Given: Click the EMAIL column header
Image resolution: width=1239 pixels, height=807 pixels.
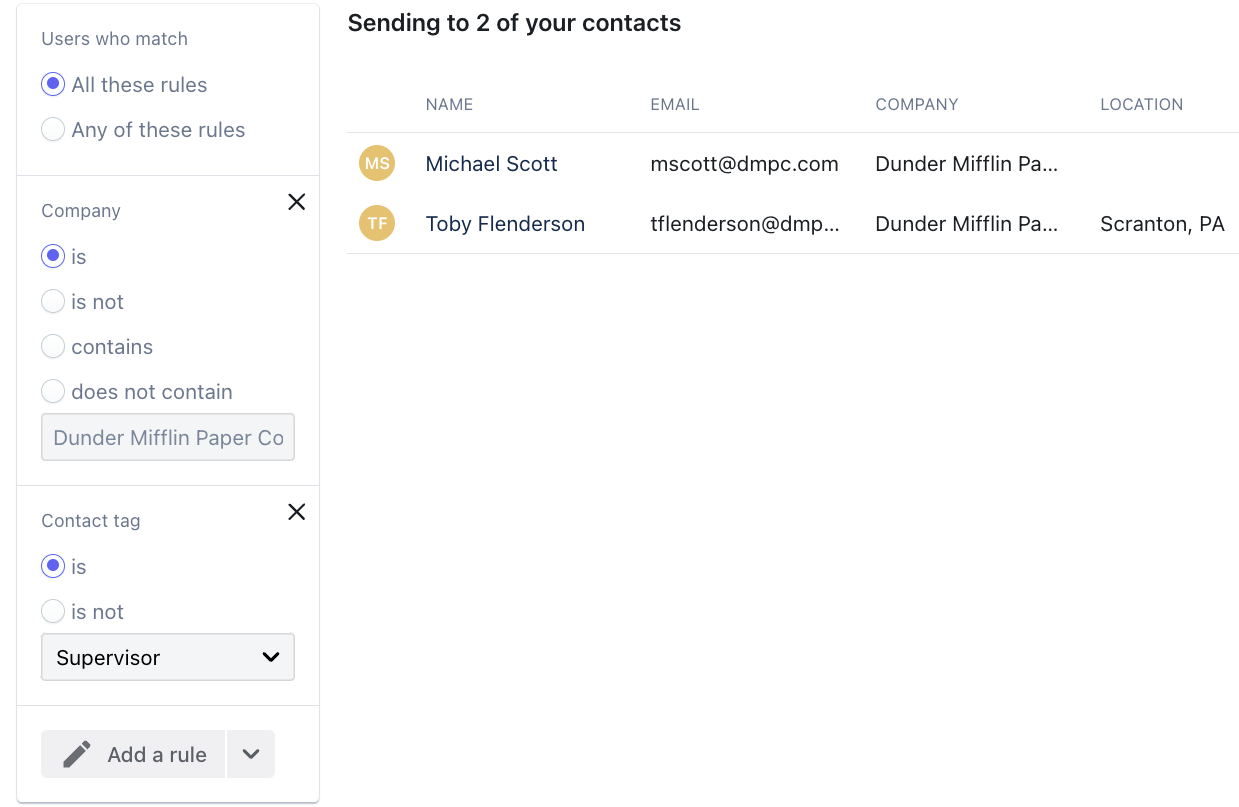Looking at the screenshot, I should [674, 105].
